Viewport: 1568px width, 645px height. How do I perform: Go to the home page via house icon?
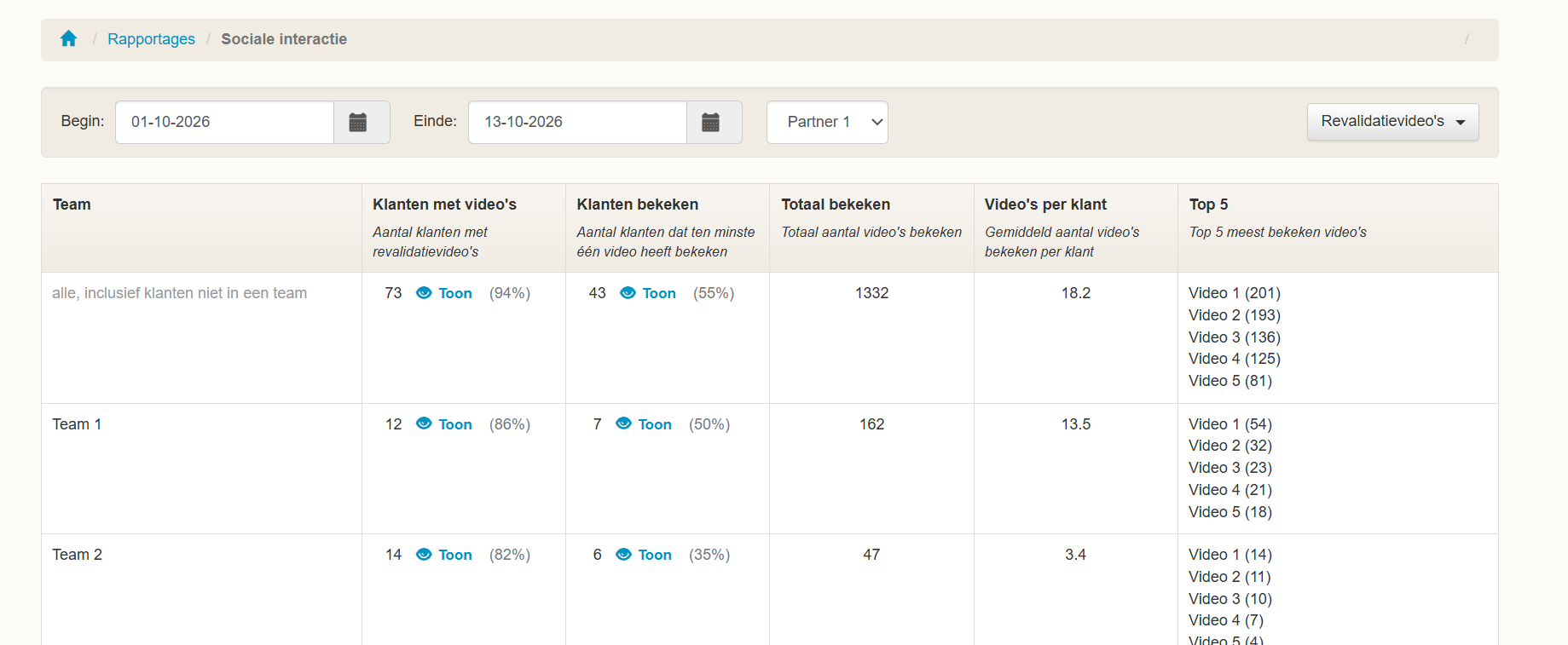[x=69, y=39]
